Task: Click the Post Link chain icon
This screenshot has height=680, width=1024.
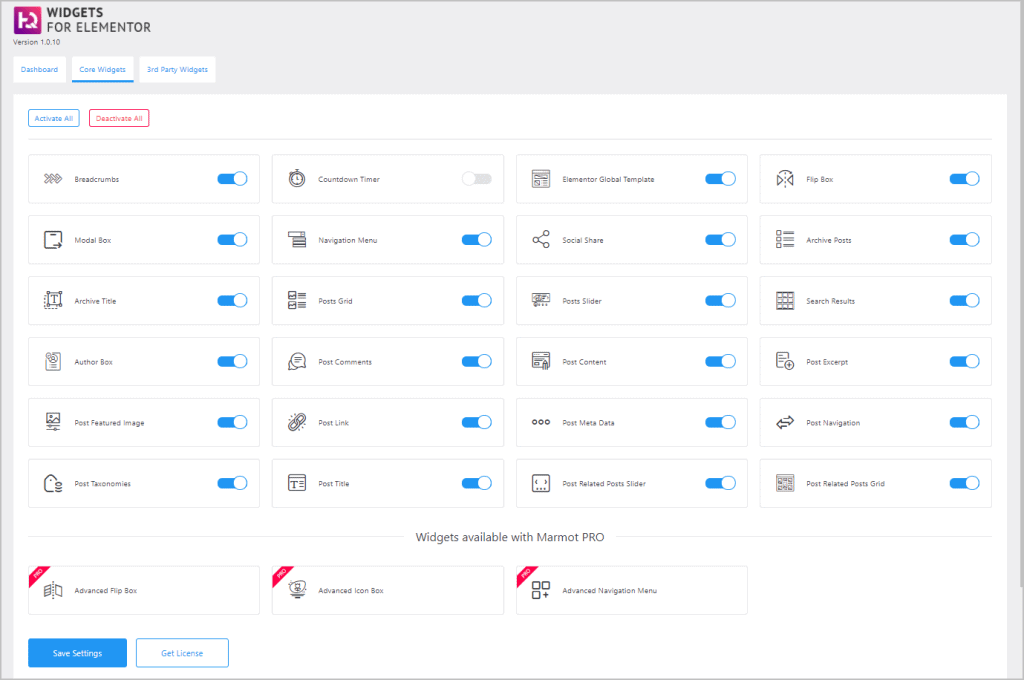Action: (297, 423)
